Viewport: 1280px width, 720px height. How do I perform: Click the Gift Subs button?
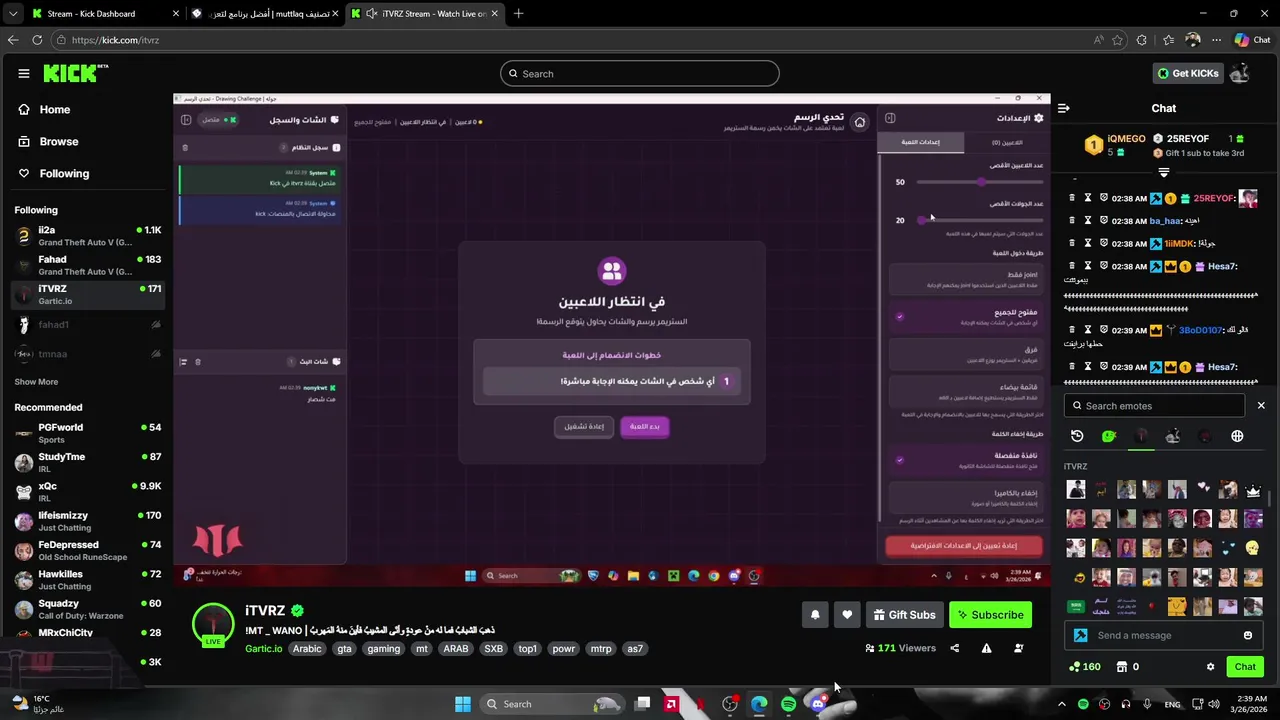pos(904,615)
